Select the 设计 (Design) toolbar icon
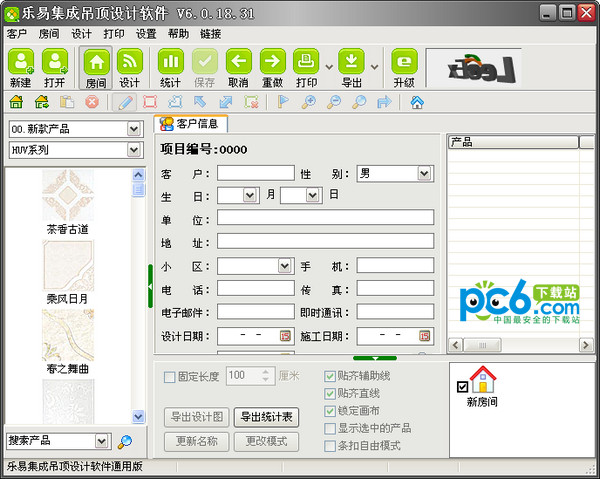This screenshot has height=479, width=600. [130, 62]
